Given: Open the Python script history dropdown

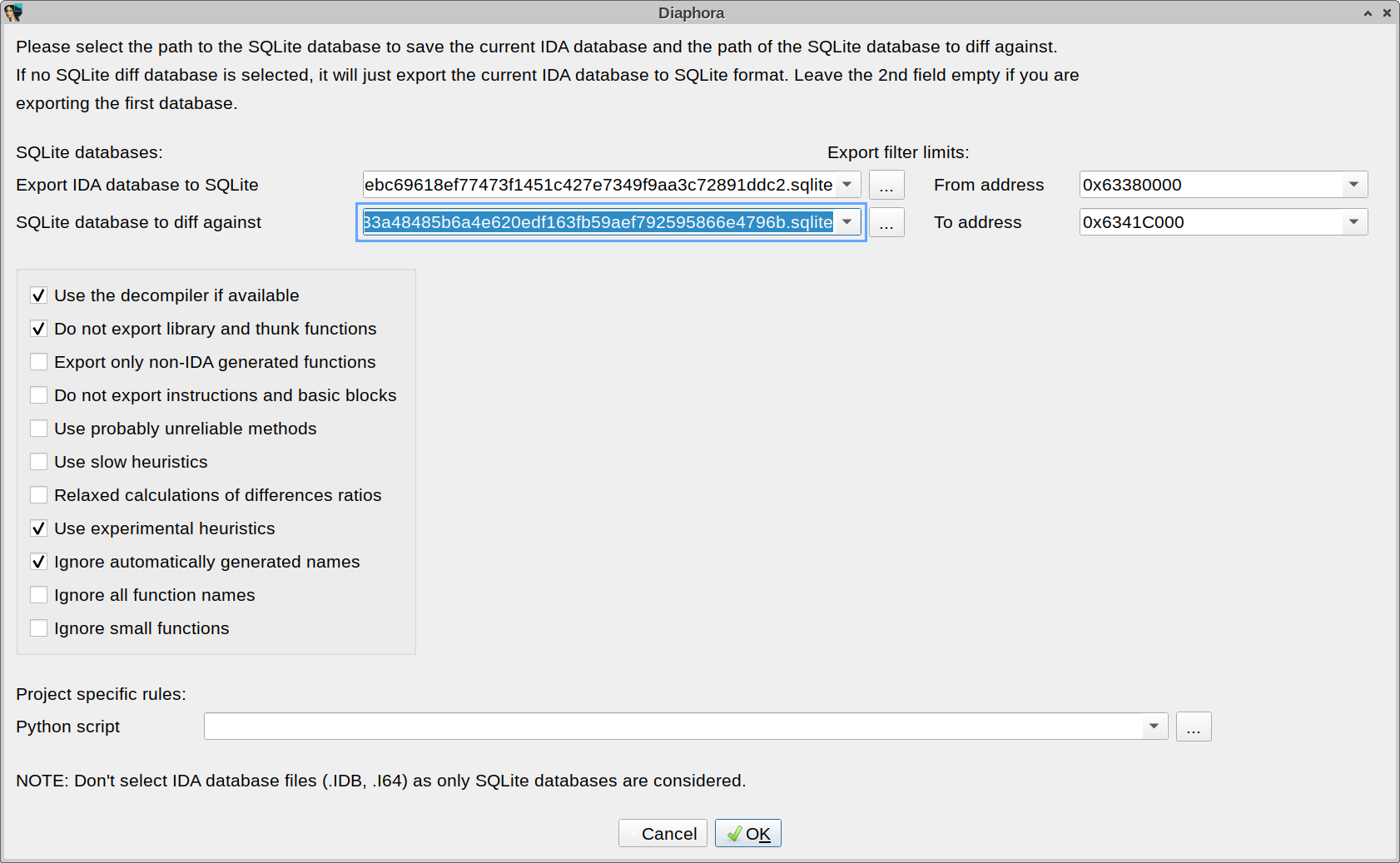Looking at the screenshot, I should tap(1154, 726).
